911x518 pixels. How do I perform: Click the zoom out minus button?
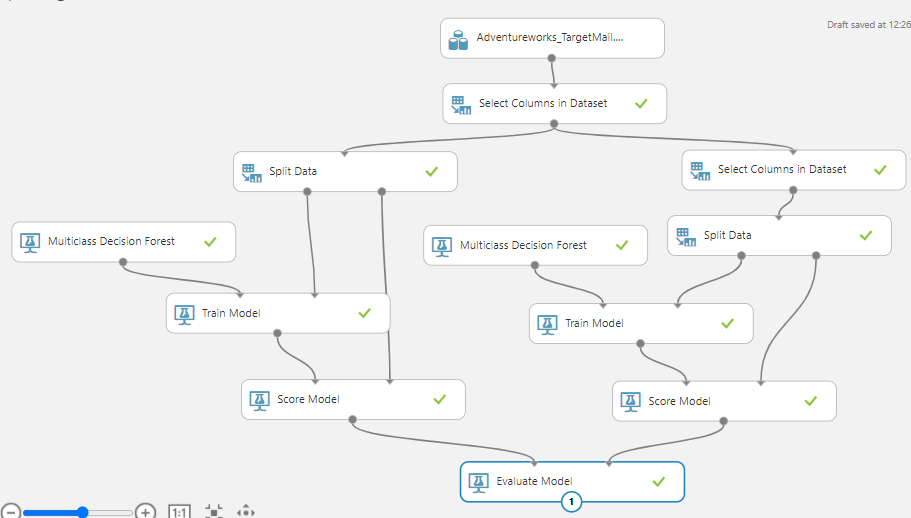[11, 512]
